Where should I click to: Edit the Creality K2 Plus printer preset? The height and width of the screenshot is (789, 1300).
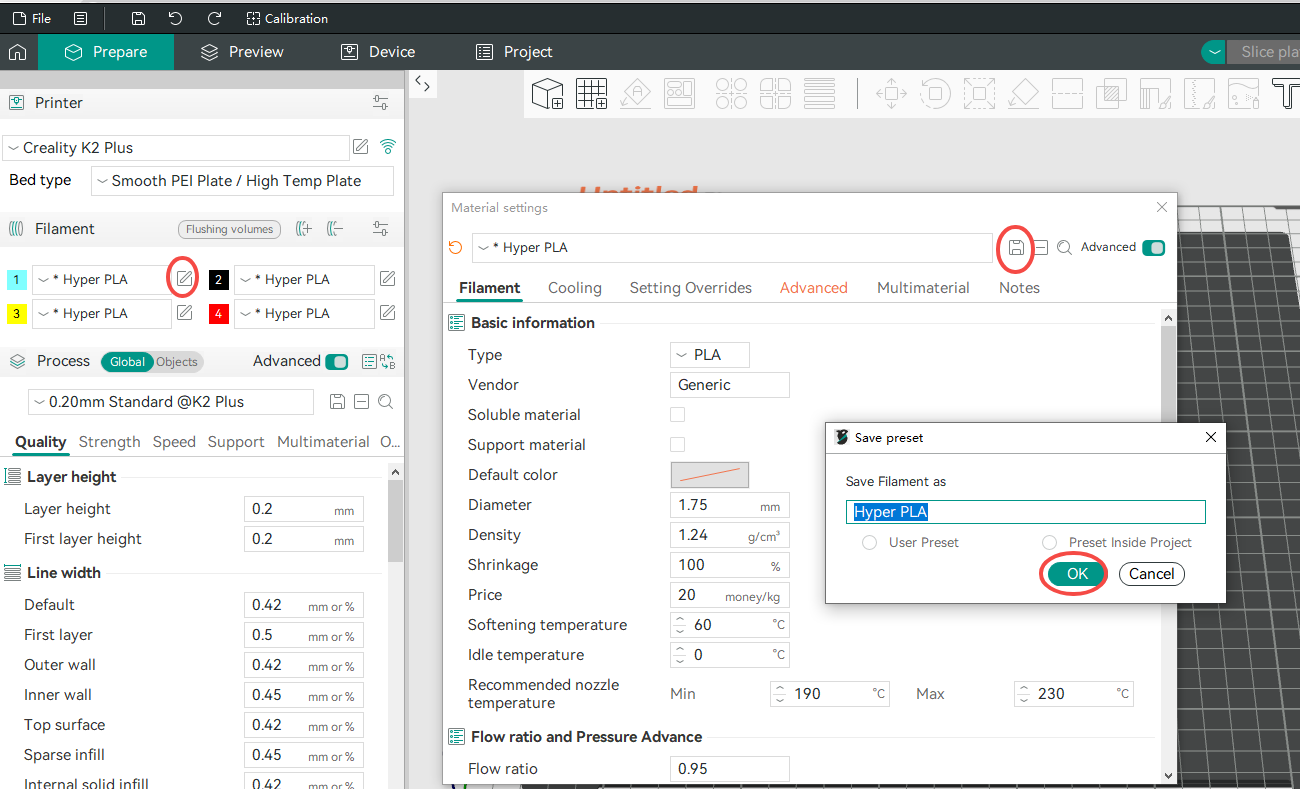(361, 147)
